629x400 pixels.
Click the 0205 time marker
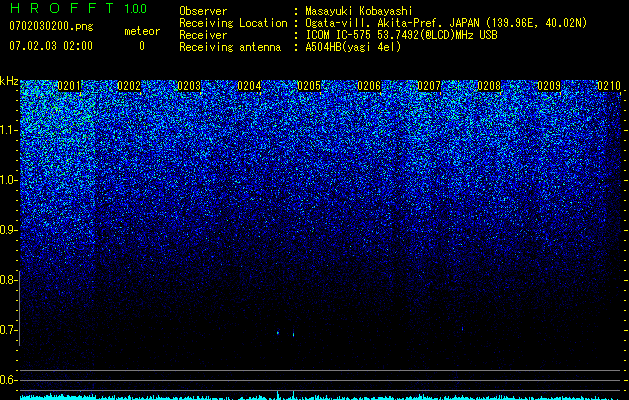pos(309,86)
